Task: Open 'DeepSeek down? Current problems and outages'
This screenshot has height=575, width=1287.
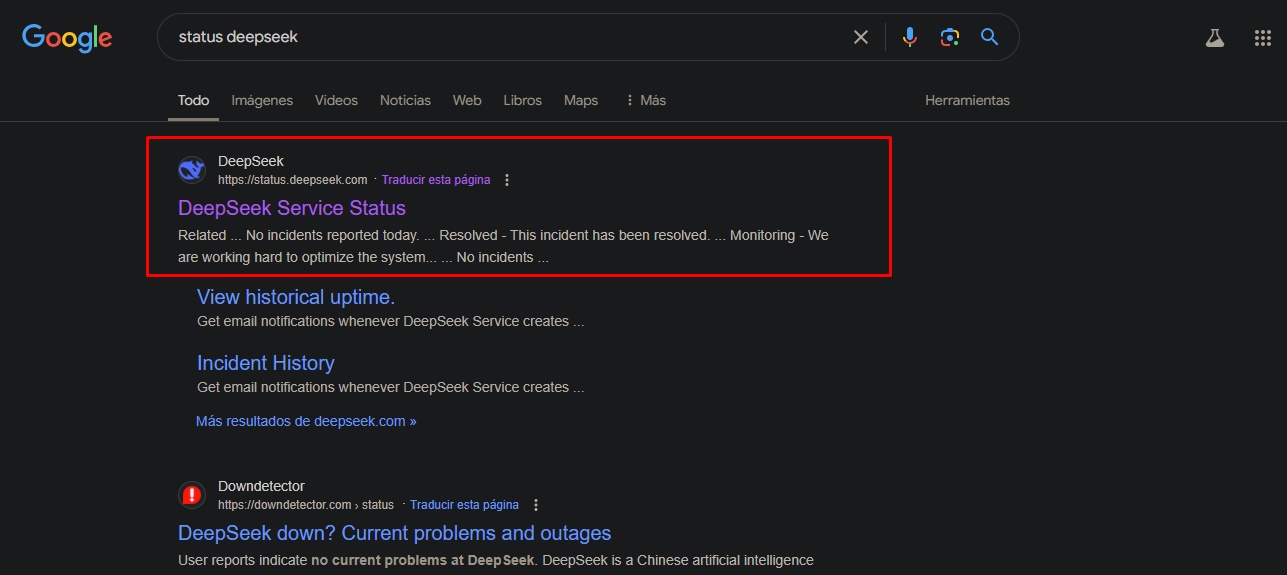Action: [394, 533]
